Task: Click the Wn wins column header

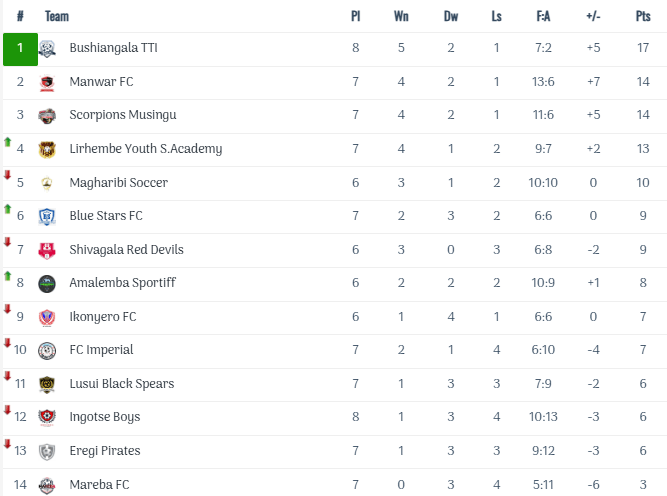Action: (401, 16)
